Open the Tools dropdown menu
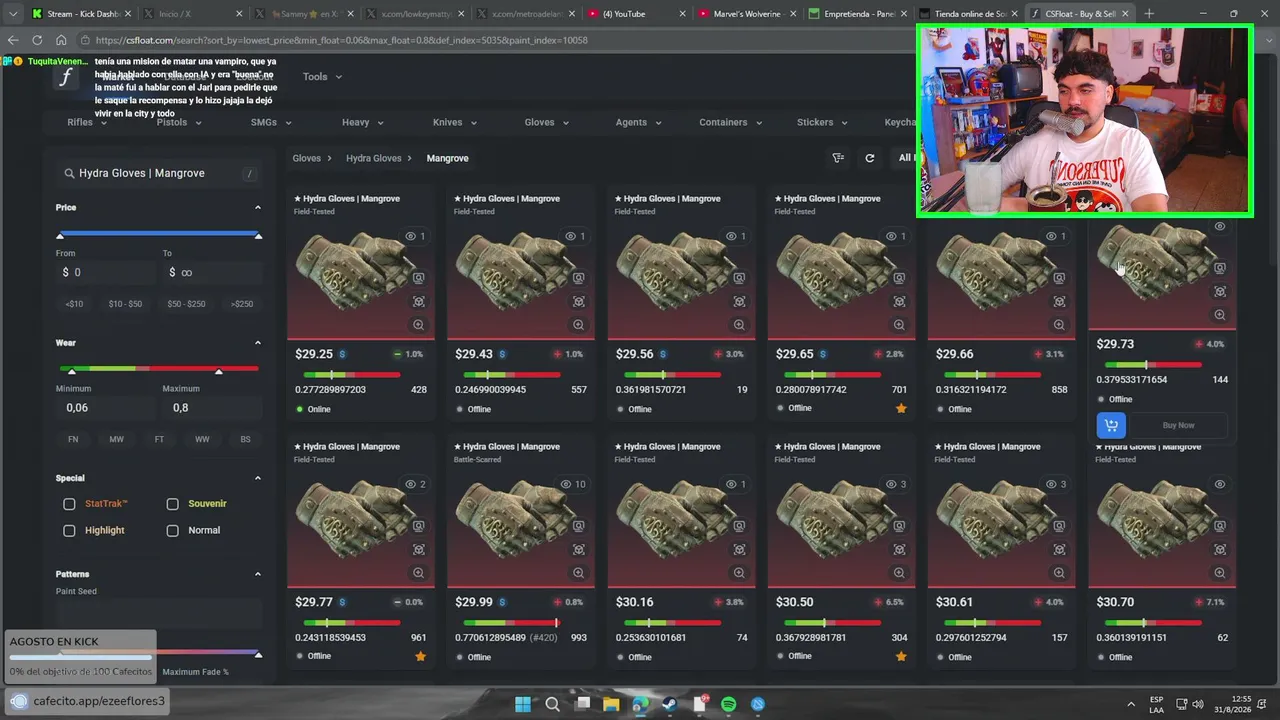This screenshot has height=720, width=1280. [x=322, y=77]
